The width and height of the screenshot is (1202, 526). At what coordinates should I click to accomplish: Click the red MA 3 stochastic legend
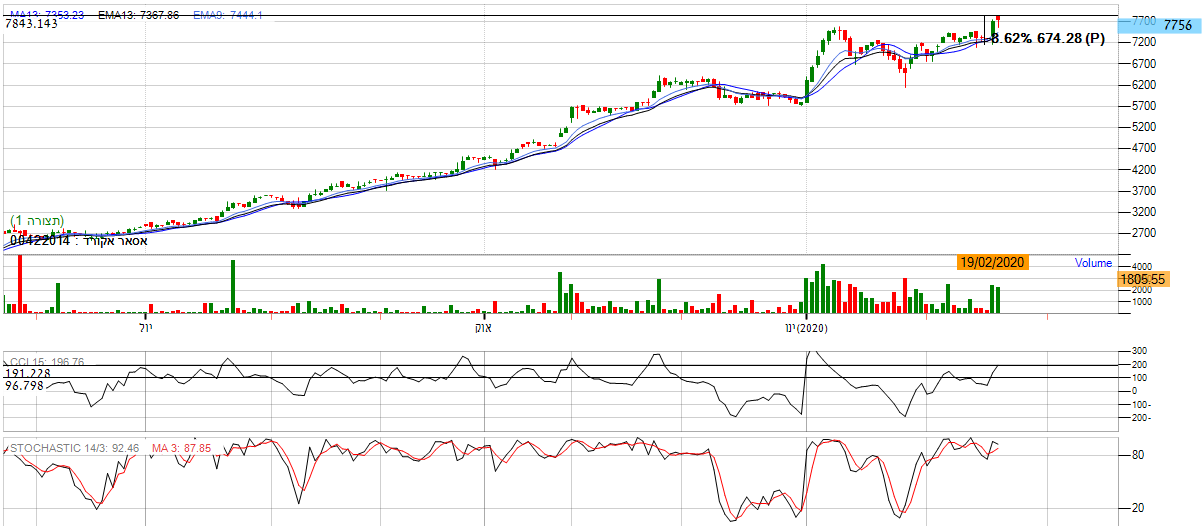click(x=181, y=449)
